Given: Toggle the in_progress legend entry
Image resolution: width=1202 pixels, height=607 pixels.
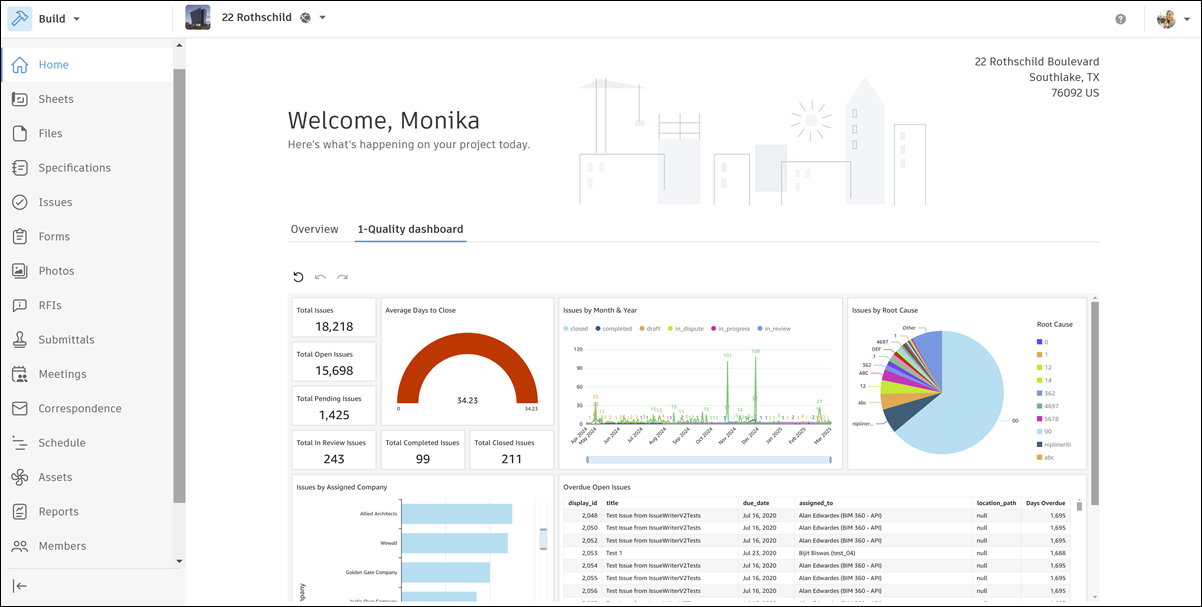Looking at the screenshot, I should pyautogui.click(x=732, y=328).
